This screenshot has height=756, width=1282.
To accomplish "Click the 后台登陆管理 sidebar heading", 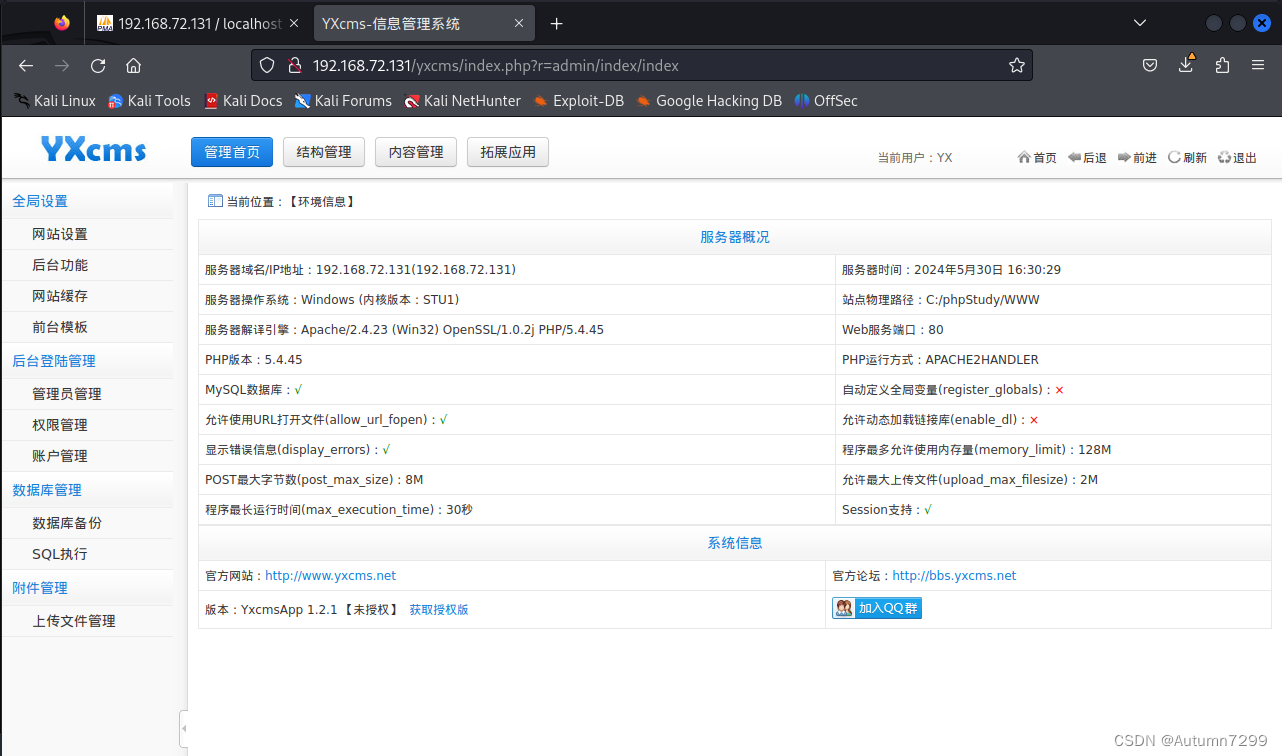I will pos(54,361).
